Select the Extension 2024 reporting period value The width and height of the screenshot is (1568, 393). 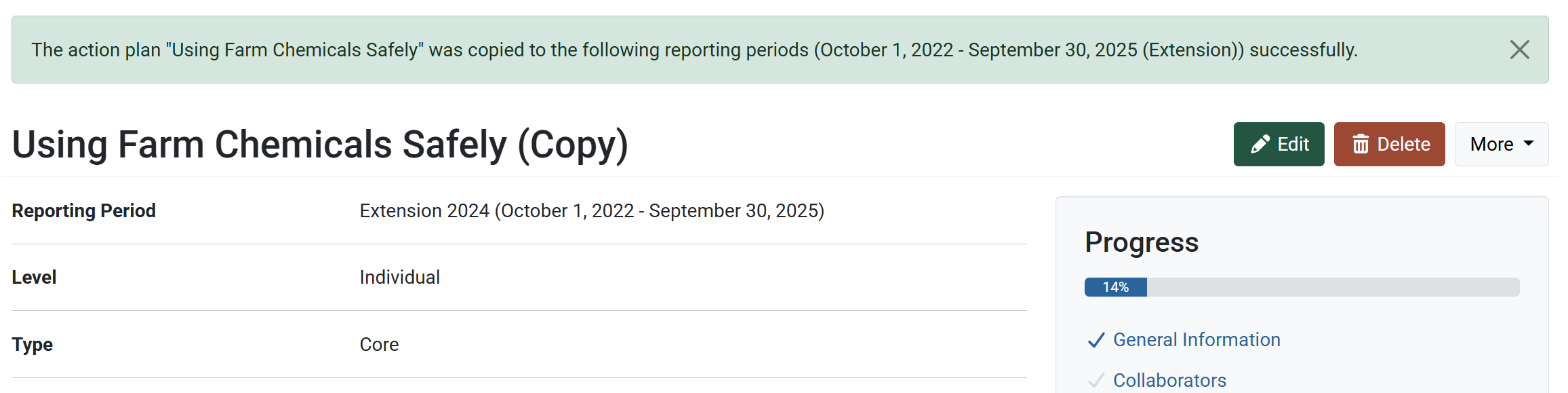coord(592,211)
